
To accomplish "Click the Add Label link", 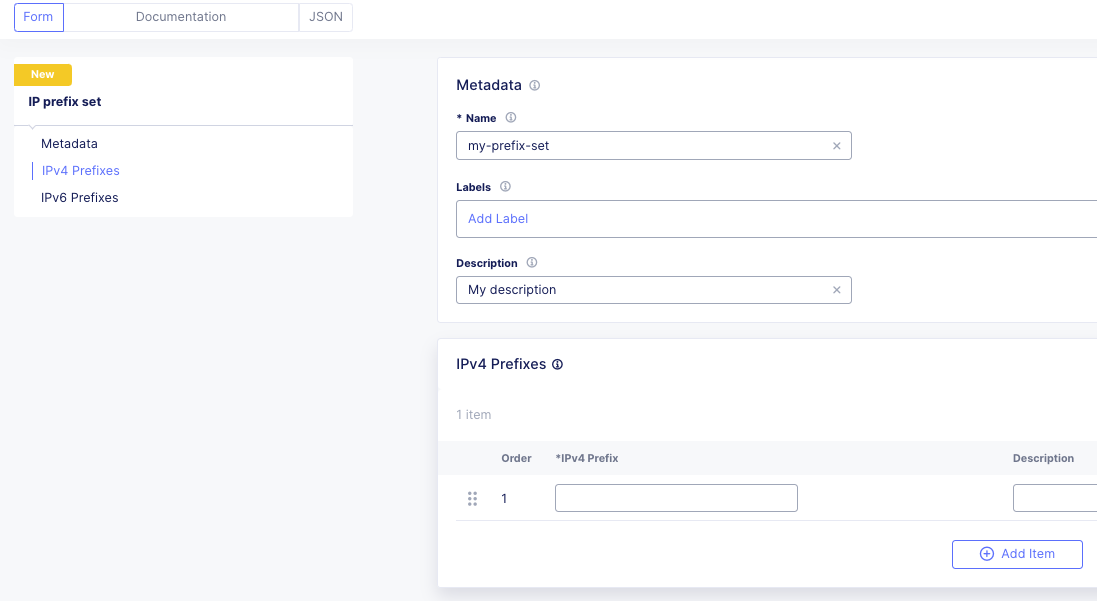I will click(497, 218).
